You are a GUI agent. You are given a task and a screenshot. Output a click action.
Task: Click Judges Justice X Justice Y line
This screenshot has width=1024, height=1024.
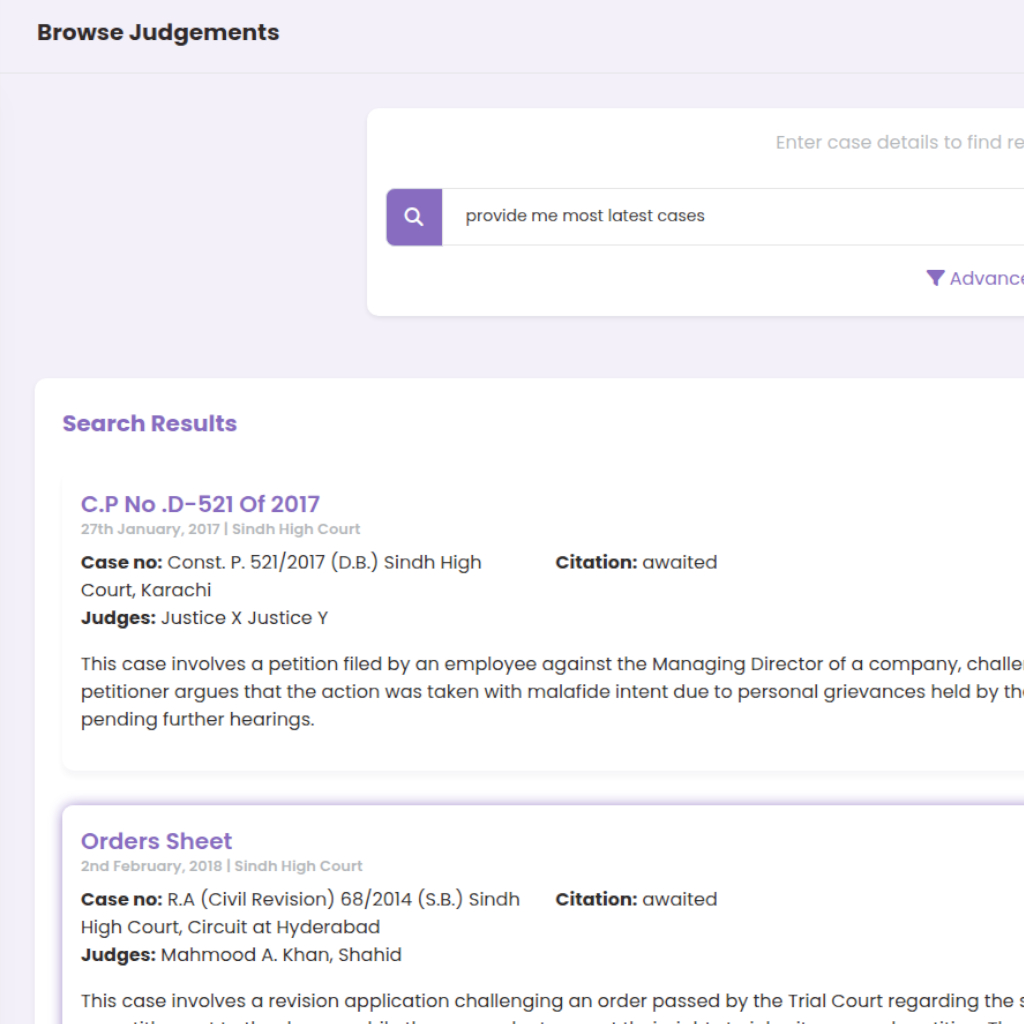[204, 618]
